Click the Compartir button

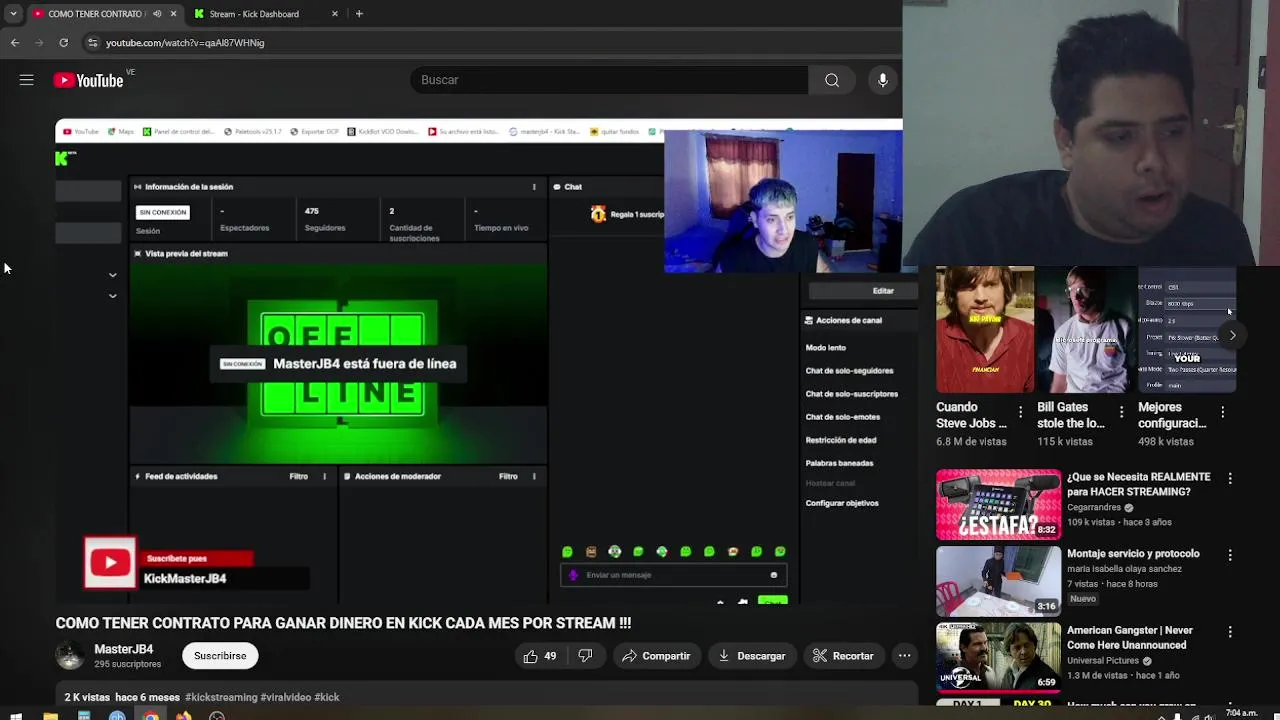coord(656,656)
